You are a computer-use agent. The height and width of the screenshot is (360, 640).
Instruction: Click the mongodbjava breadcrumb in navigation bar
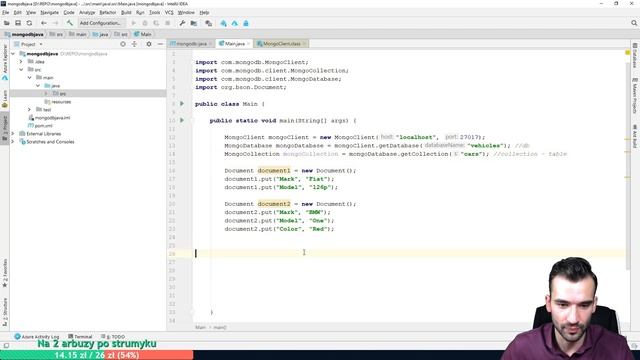pos(24,34)
